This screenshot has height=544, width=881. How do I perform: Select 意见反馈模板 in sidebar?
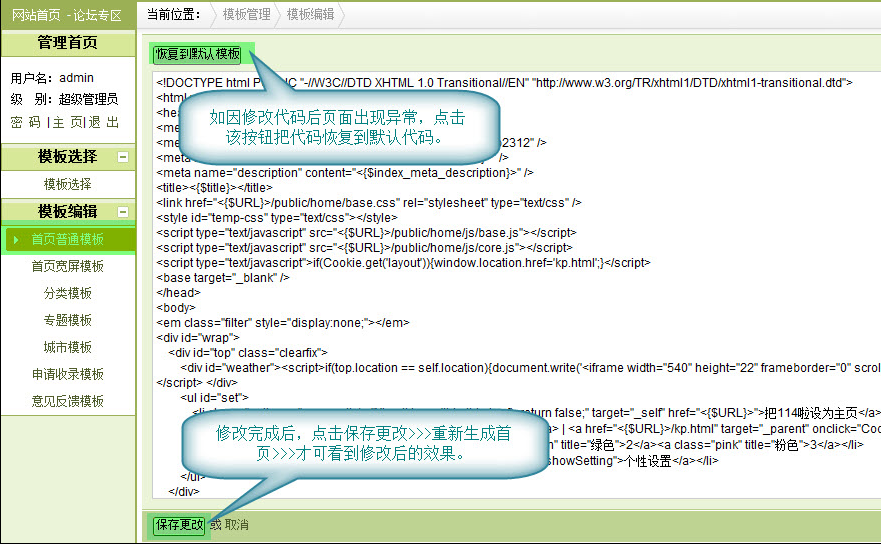(x=67, y=401)
